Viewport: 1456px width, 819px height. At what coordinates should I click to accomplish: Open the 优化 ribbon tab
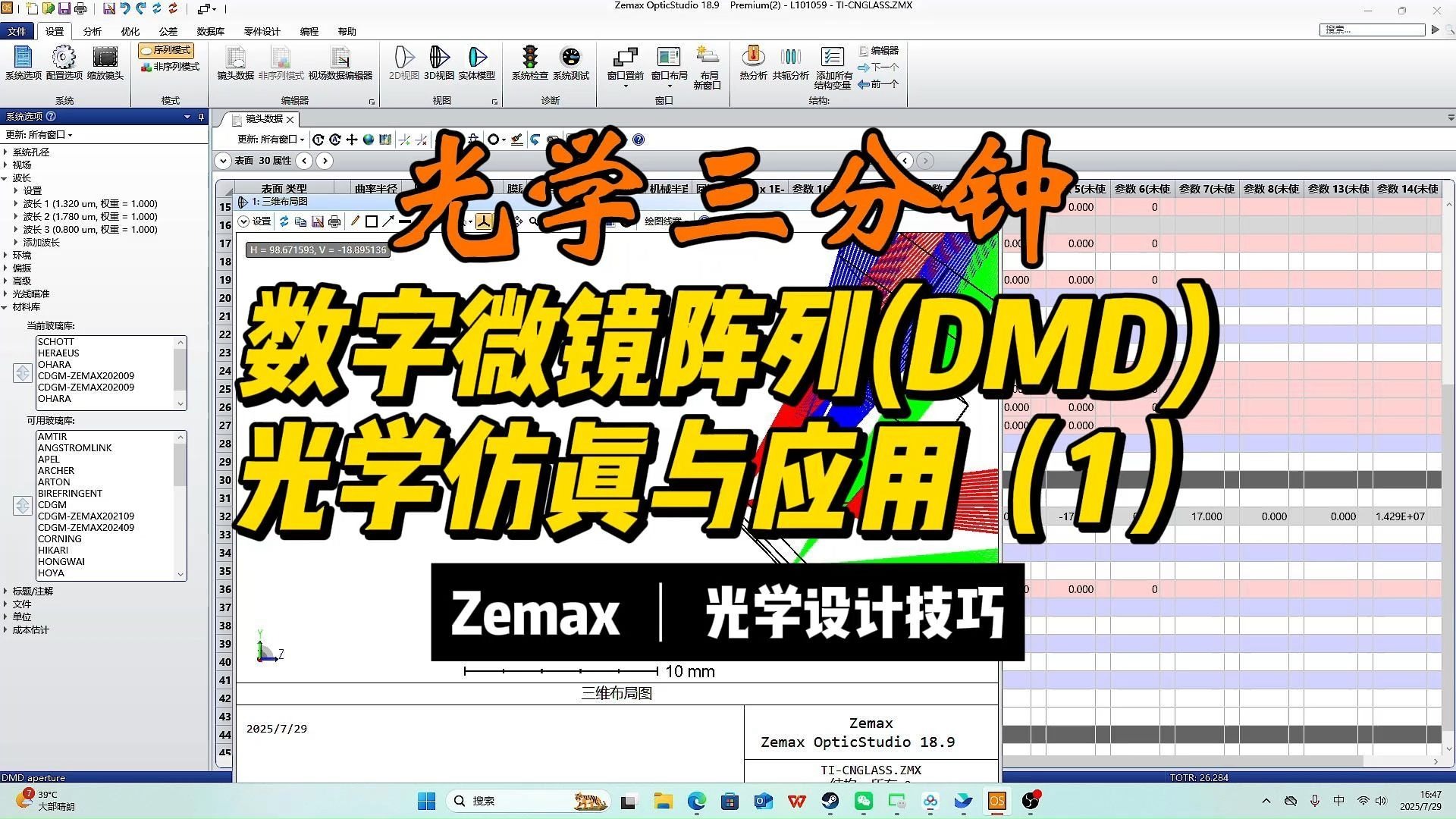tap(130, 31)
